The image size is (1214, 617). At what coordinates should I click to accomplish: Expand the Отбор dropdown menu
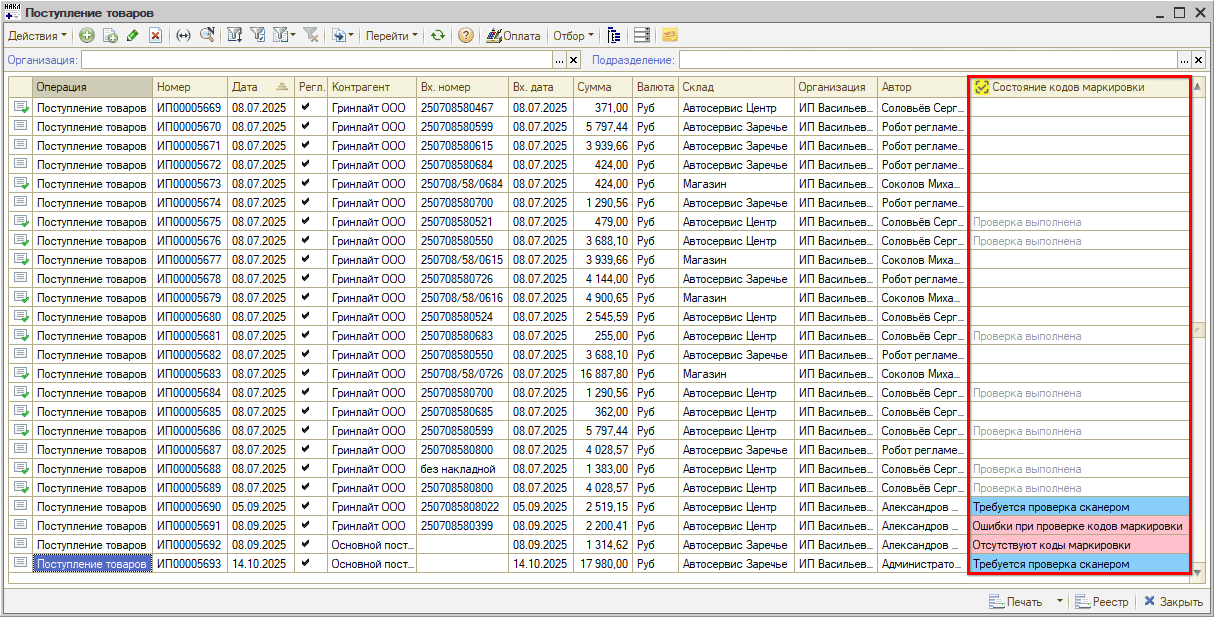click(574, 36)
